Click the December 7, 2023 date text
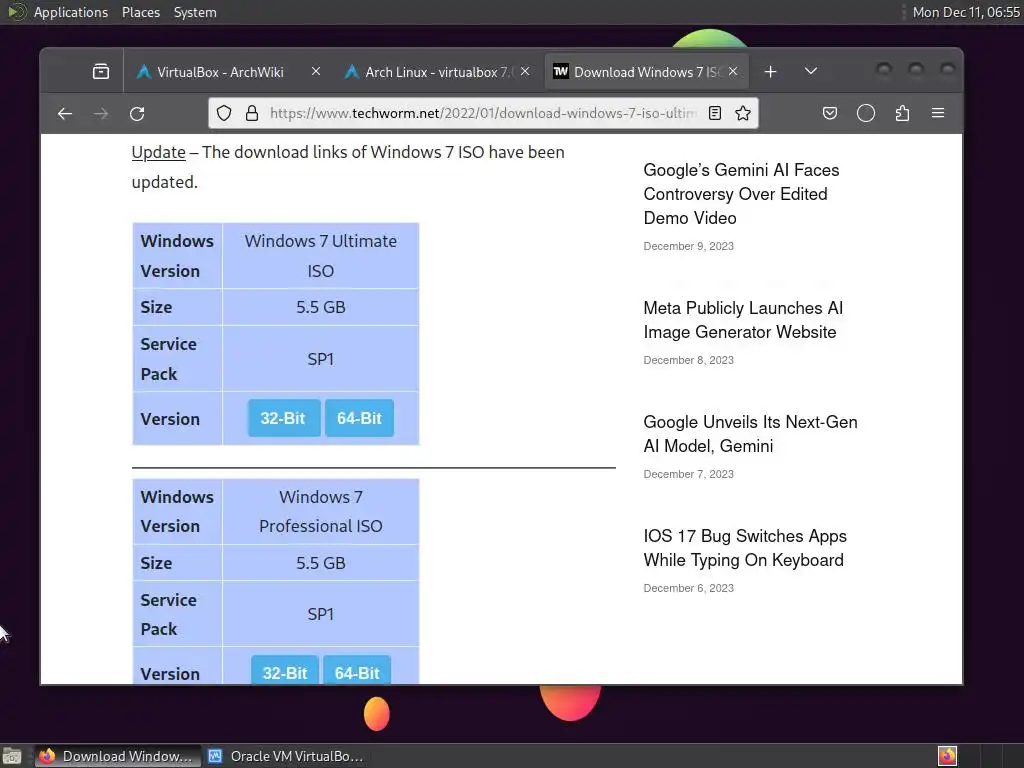Viewport: 1024px width, 768px height. pyautogui.click(x=688, y=474)
